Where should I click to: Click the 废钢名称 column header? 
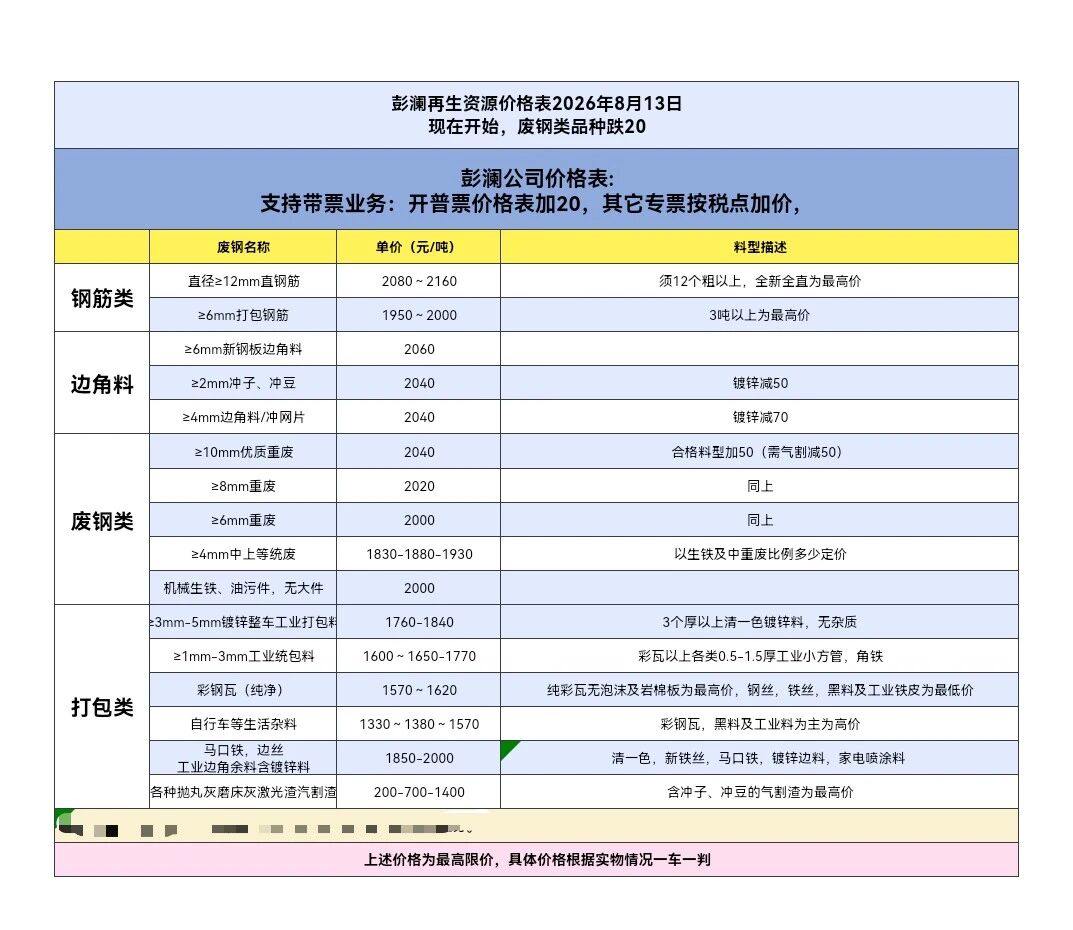243,247
